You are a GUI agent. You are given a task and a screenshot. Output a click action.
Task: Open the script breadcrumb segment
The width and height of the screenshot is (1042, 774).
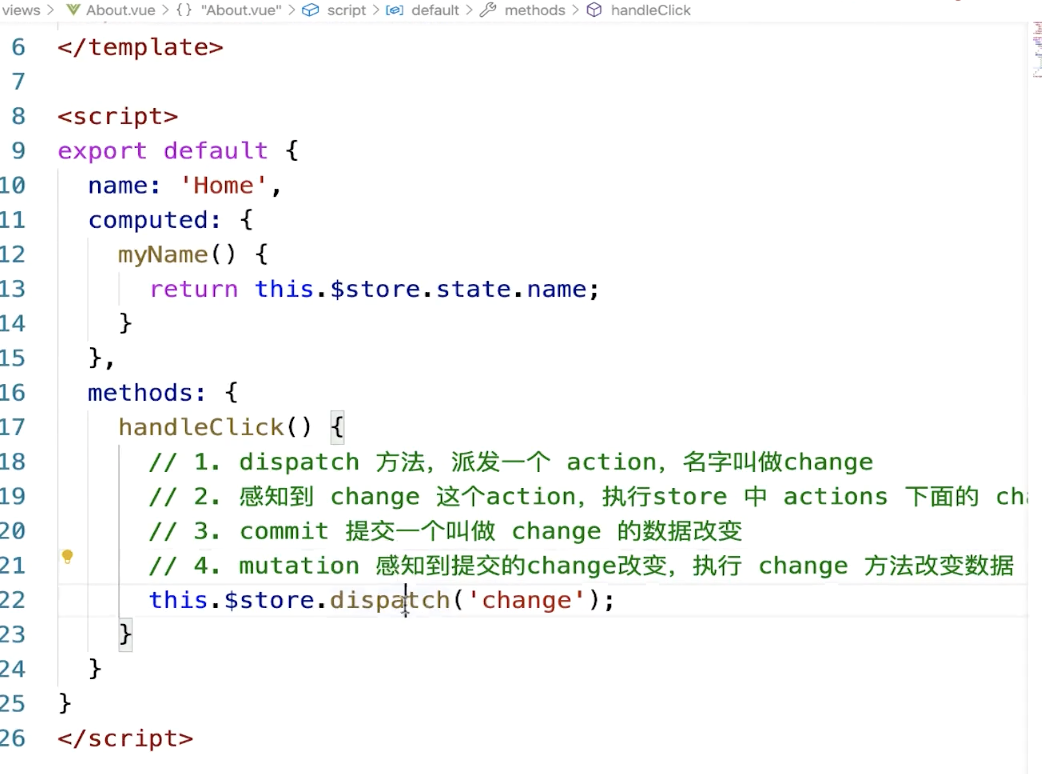[x=346, y=10]
